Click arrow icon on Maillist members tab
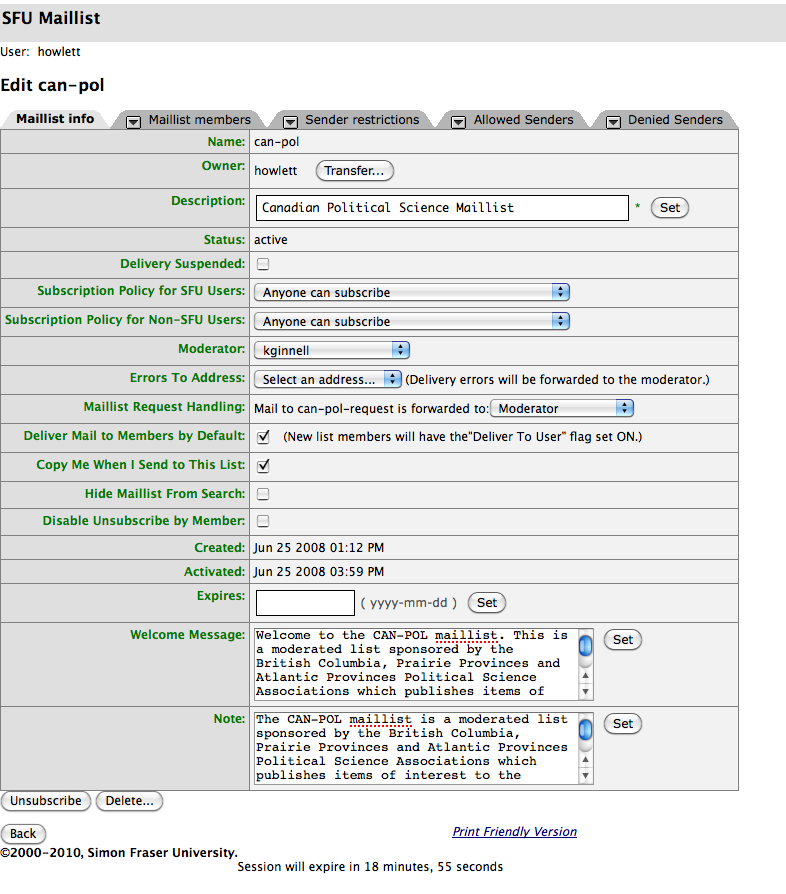The width and height of the screenshot is (786, 894). [x=133, y=121]
